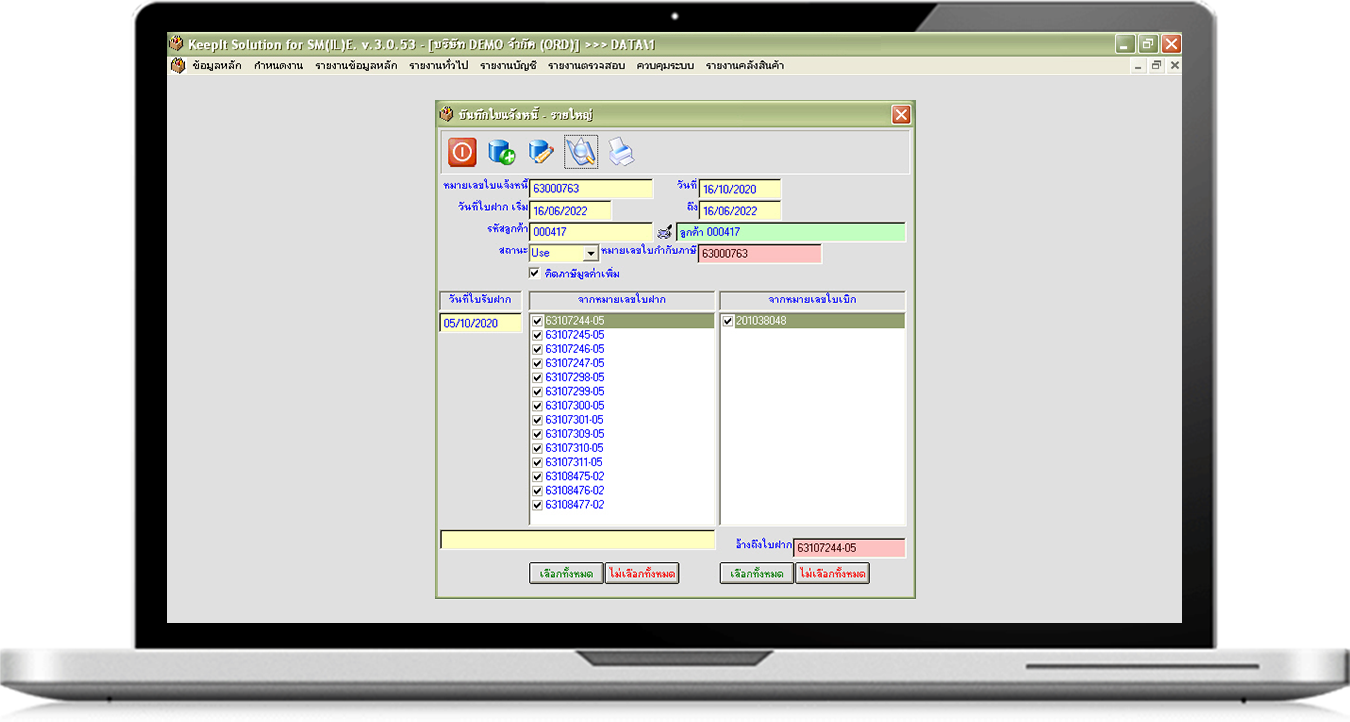1350x722 pixels.
Task: Click the magnifier search record icon
Action: coord(581,152)
